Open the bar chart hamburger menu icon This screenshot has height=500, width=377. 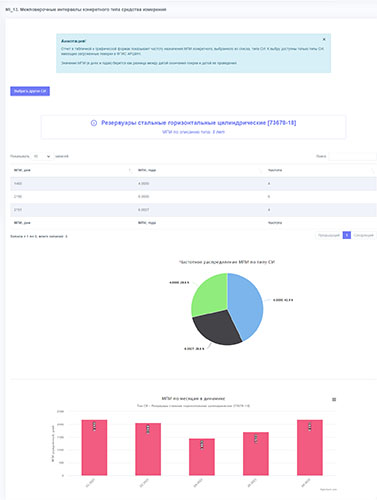point(334,399)
